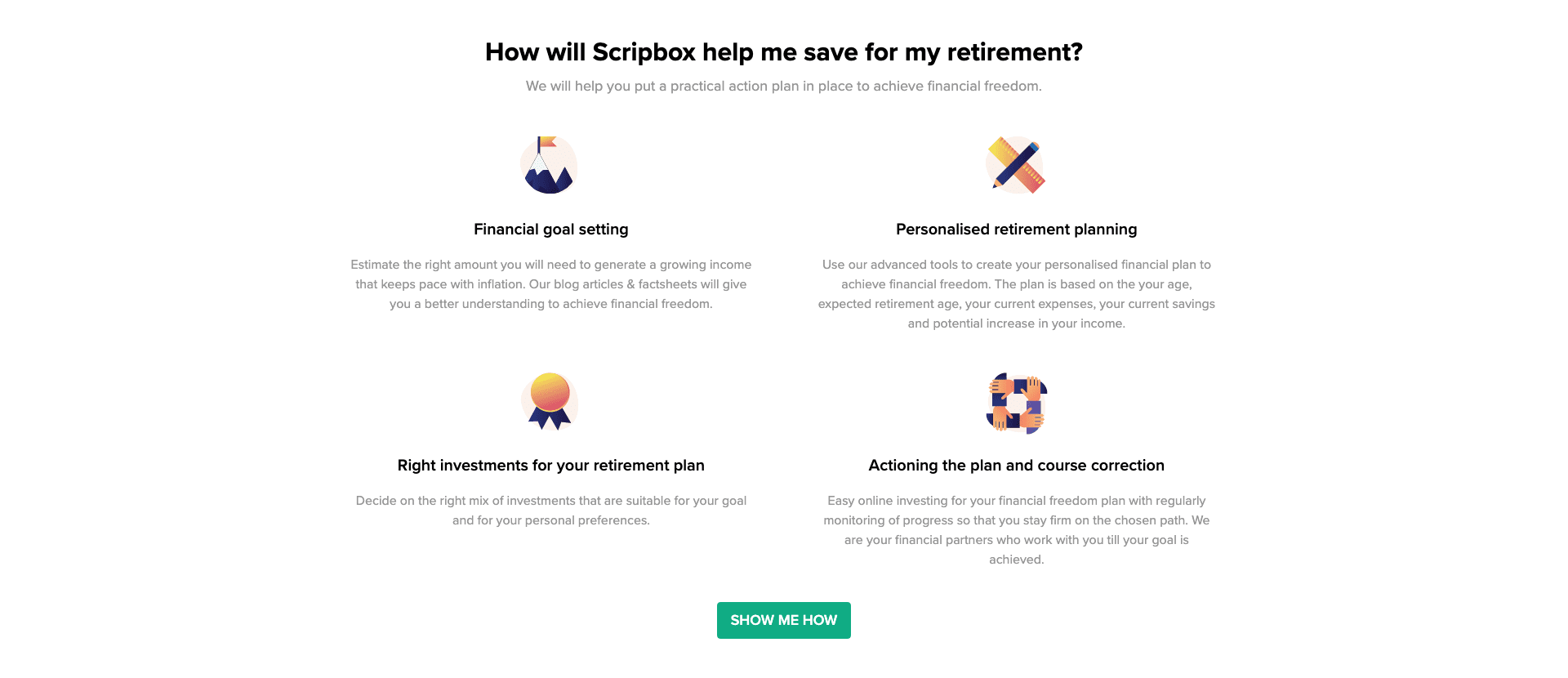Click the practical action plan subtitle text
The height and width of the screenshot is (678, 1568).
784,86
